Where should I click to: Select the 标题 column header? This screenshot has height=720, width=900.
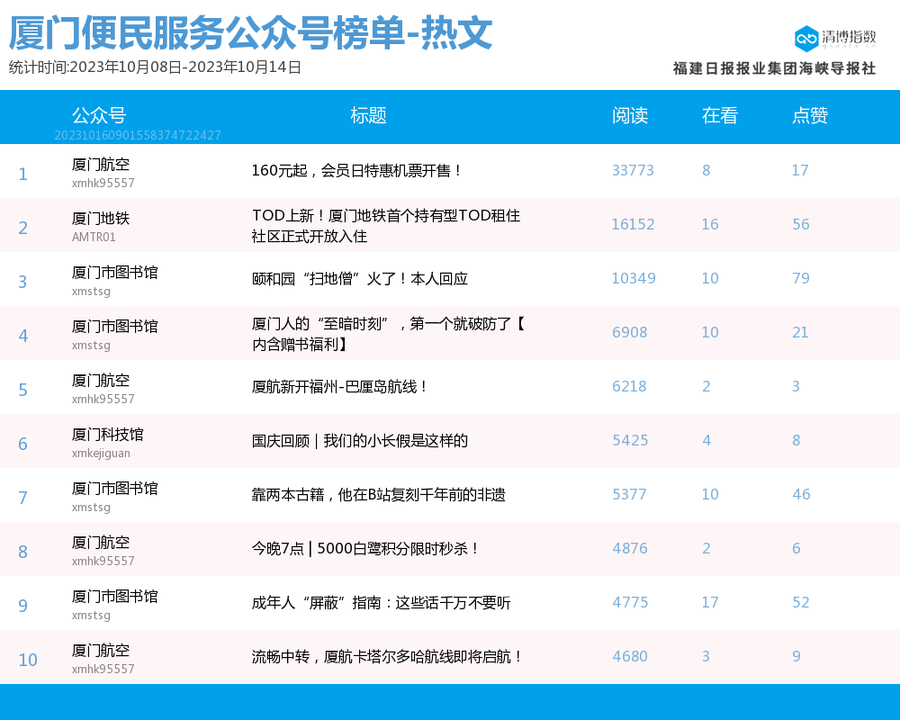click(x=368, y=115)
